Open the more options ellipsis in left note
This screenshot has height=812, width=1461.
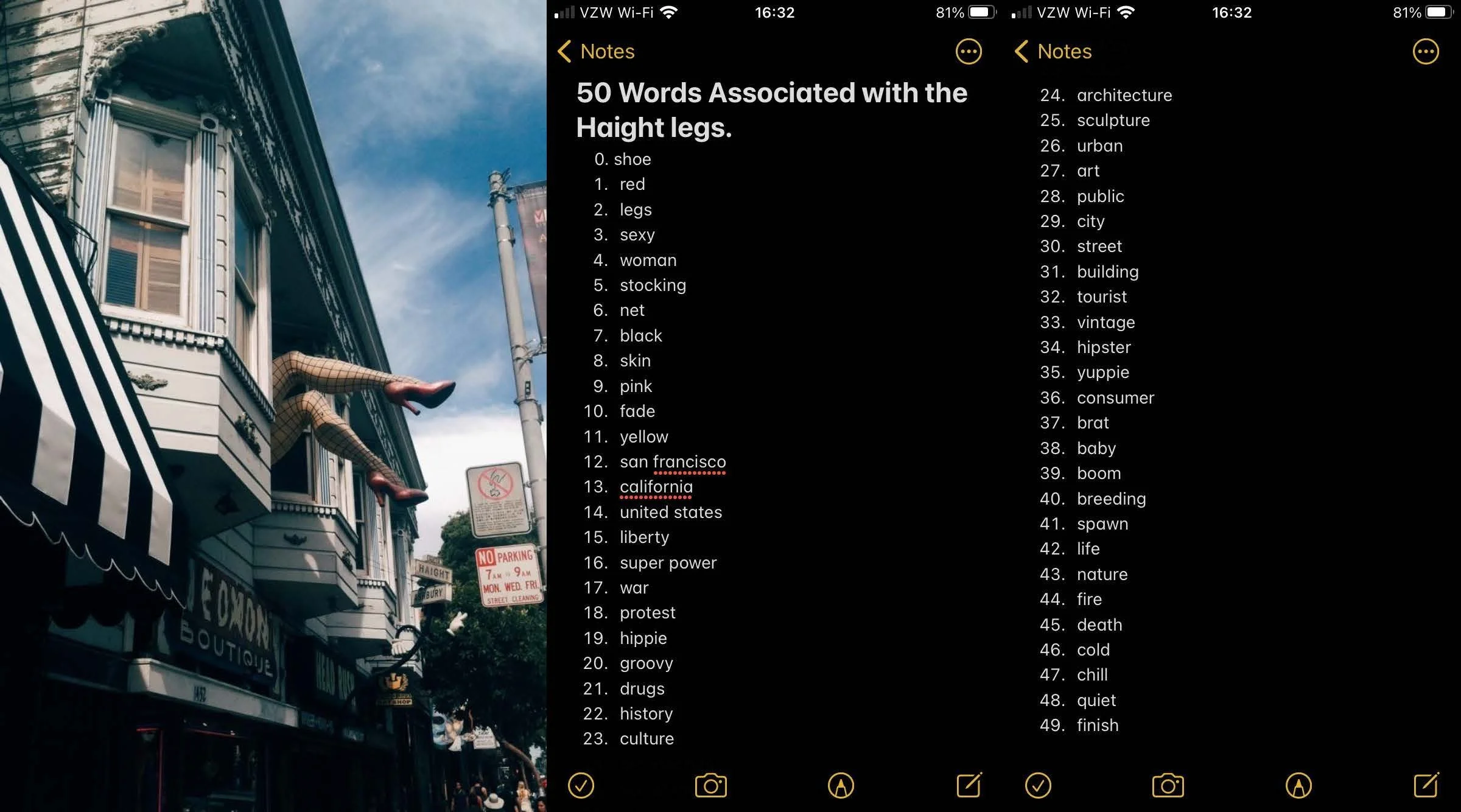pyautogui.click(x=969, y=52)
